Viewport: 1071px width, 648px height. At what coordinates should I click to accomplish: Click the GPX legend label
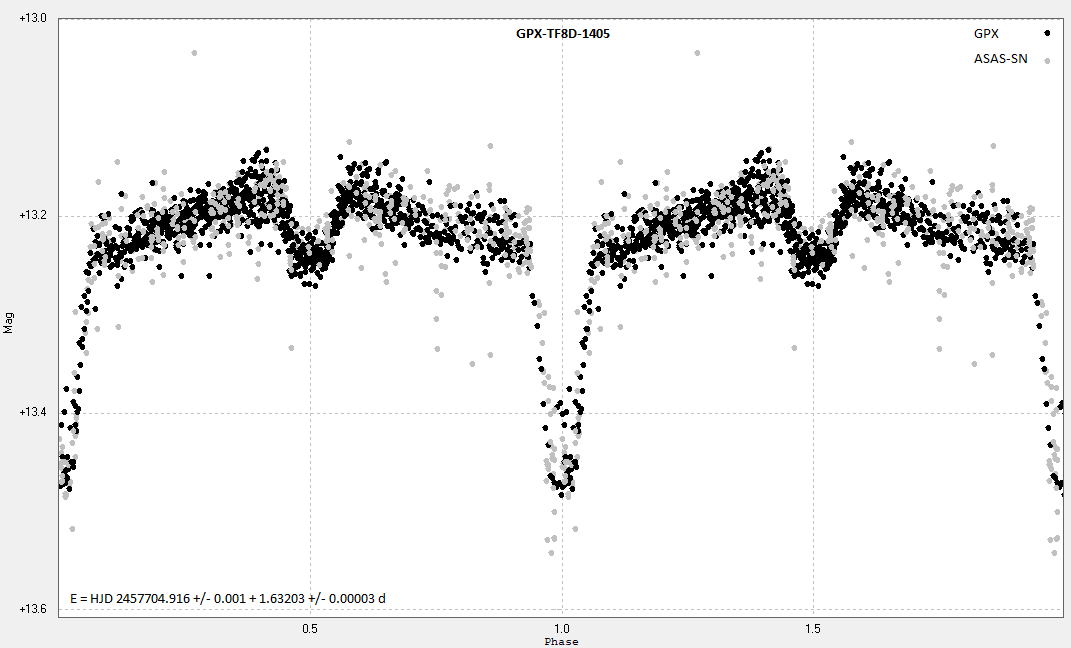coord(986,33)
